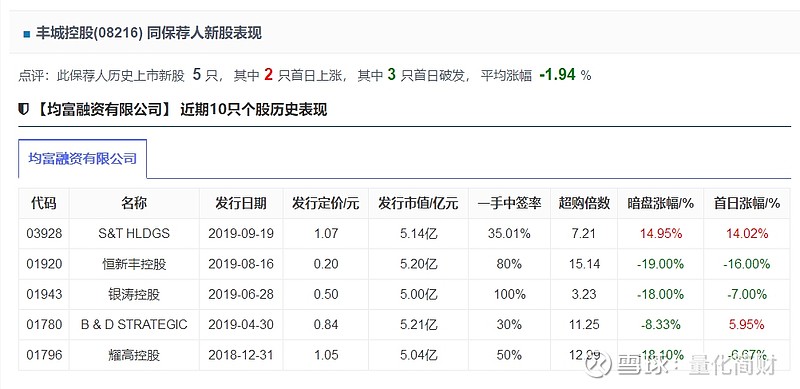Viewport: 800px width, 389px height.
Task: Click oversubscription multiple 15.14
Action: point(585,264)
